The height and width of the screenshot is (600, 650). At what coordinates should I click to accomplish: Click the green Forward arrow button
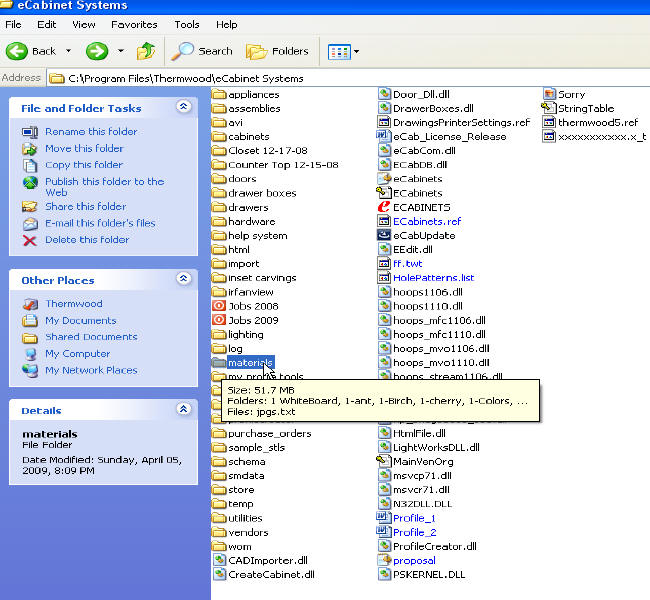click(97, 51)
